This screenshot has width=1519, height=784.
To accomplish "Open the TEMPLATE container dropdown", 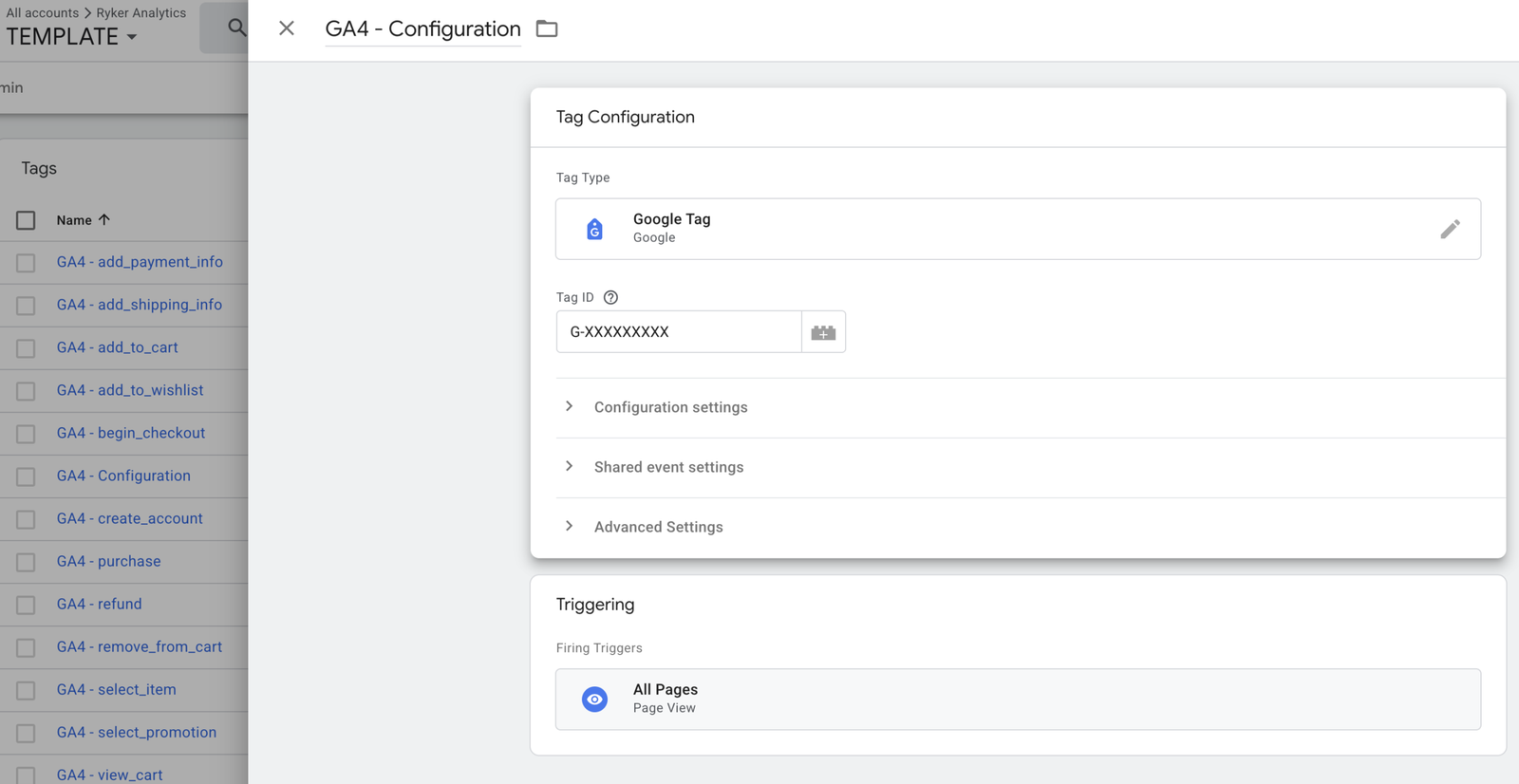I will click(72, 37).
